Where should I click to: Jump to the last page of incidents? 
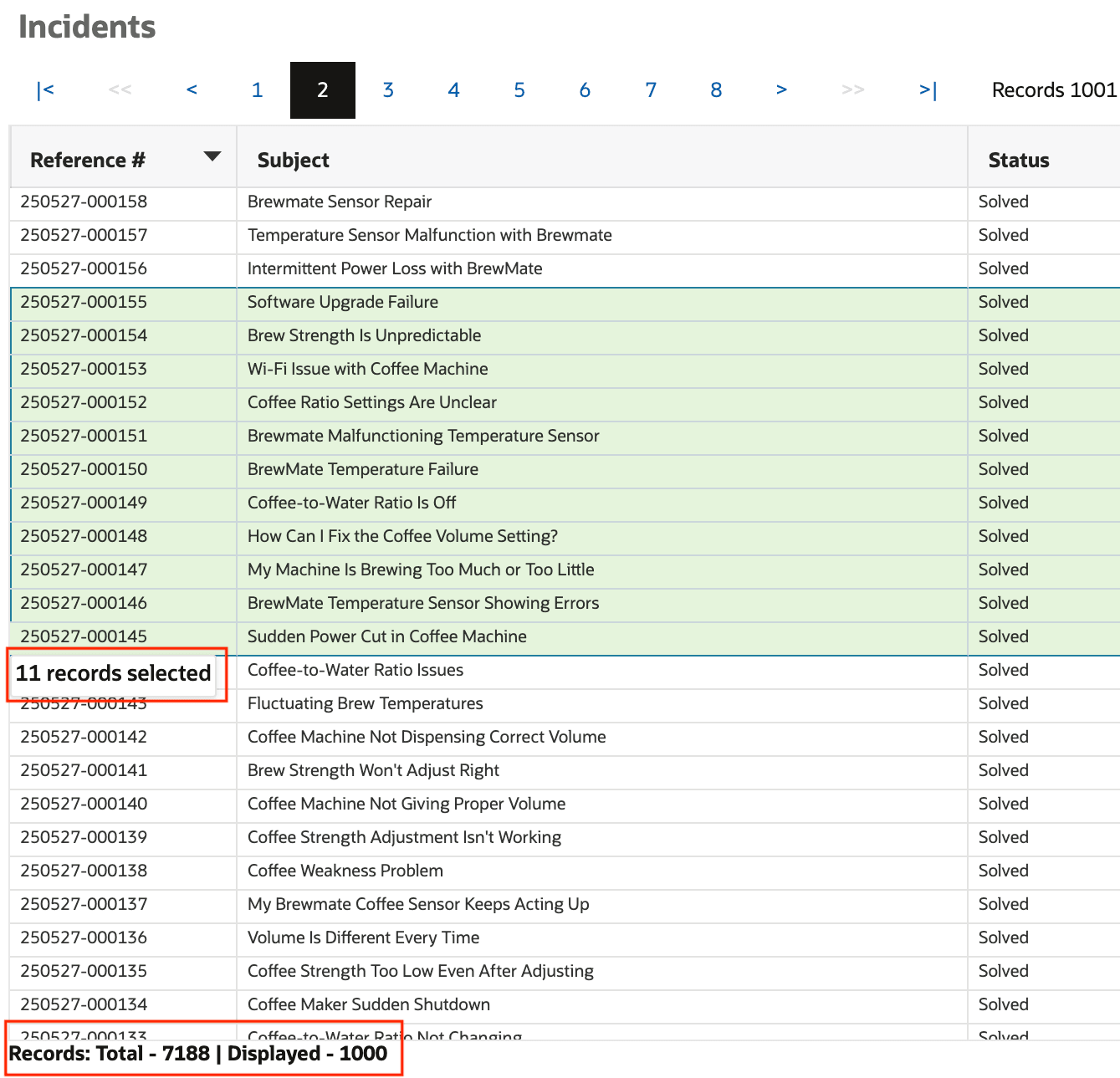[928, 90]
